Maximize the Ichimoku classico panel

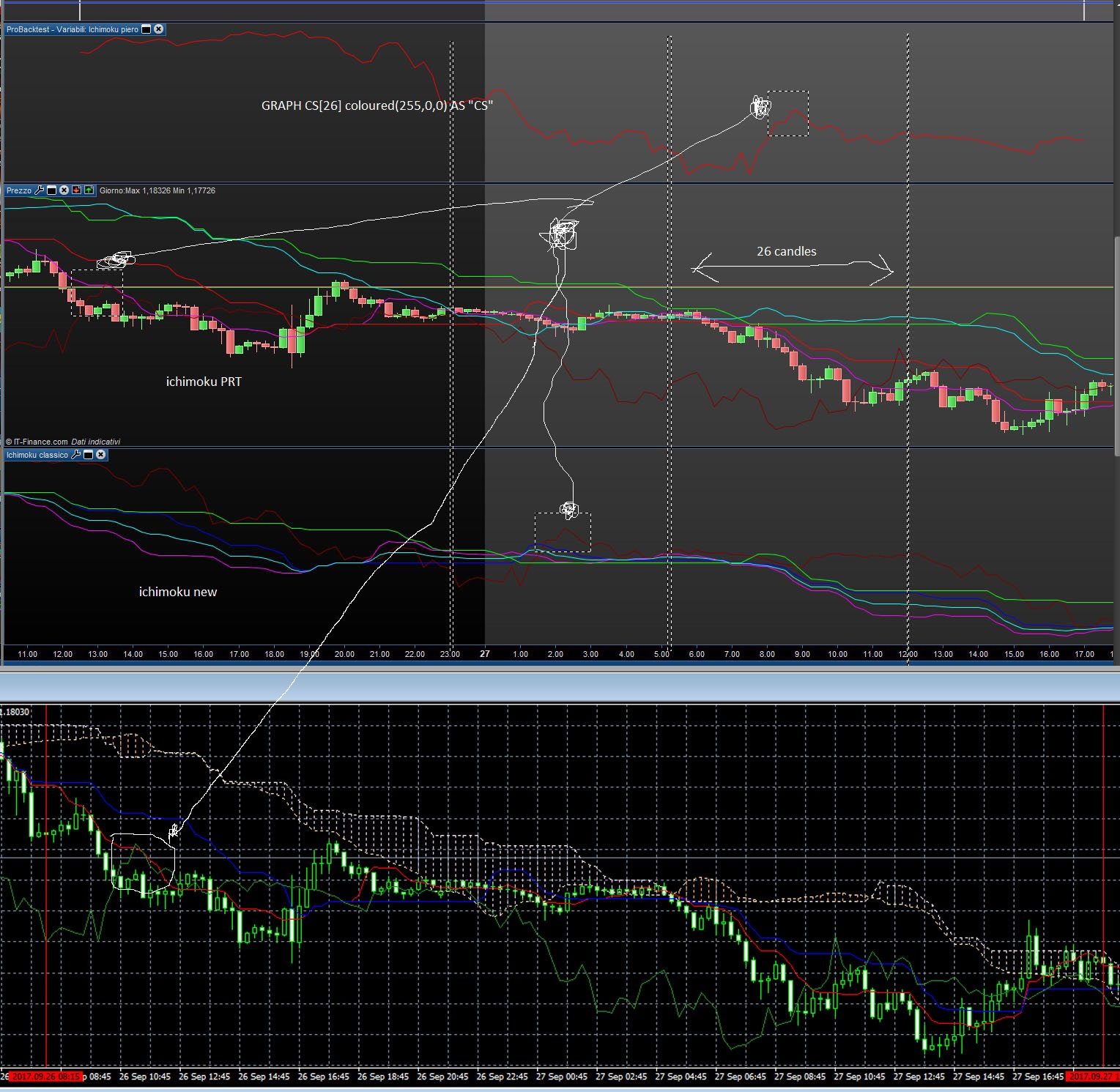[89, 455]
